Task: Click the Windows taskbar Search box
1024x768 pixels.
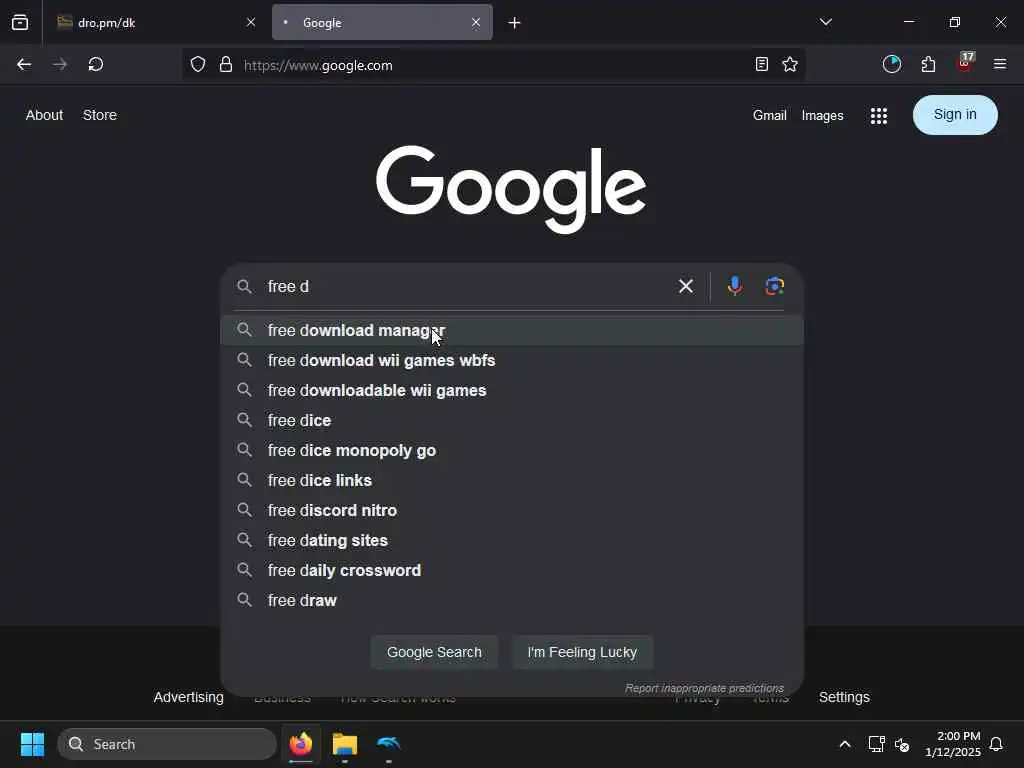Action: 167,744
